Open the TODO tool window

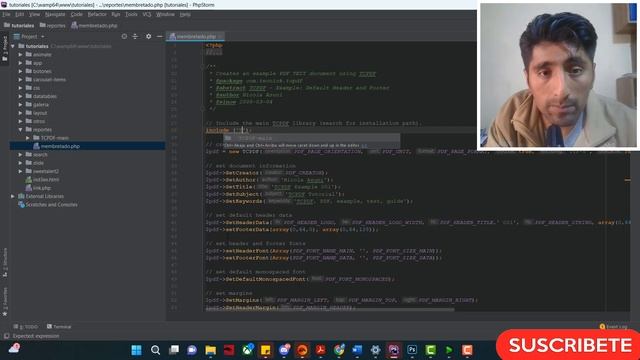click(x=26, y=327)
